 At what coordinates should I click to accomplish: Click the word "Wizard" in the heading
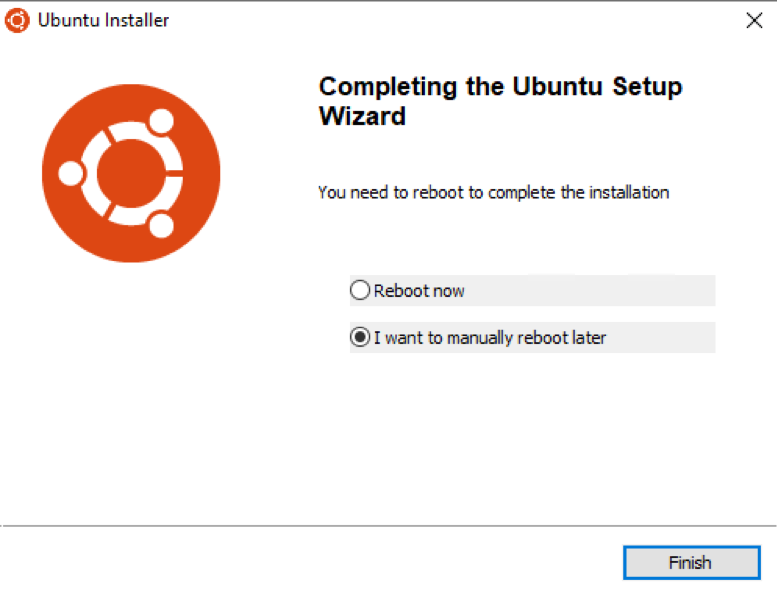point(362,116)
